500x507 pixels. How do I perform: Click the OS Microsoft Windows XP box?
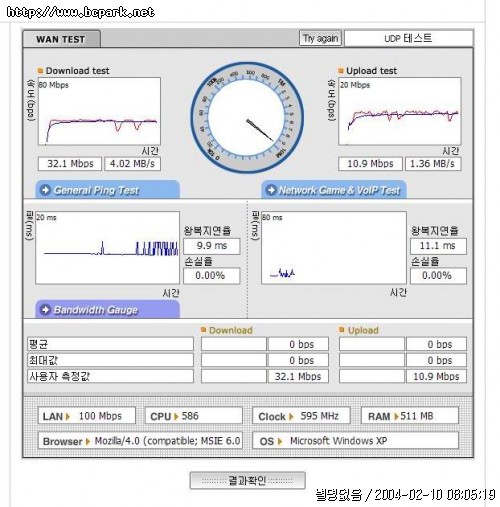(356, 441)
